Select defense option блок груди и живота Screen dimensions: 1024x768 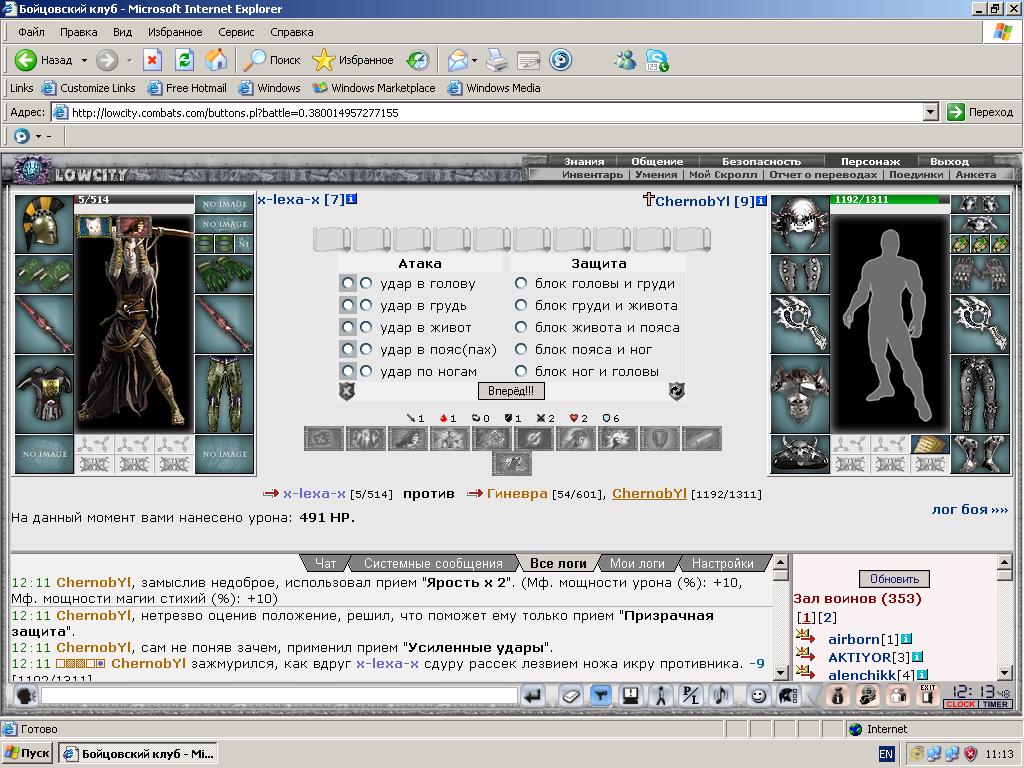pyautogui.click(x=520, y=305)
